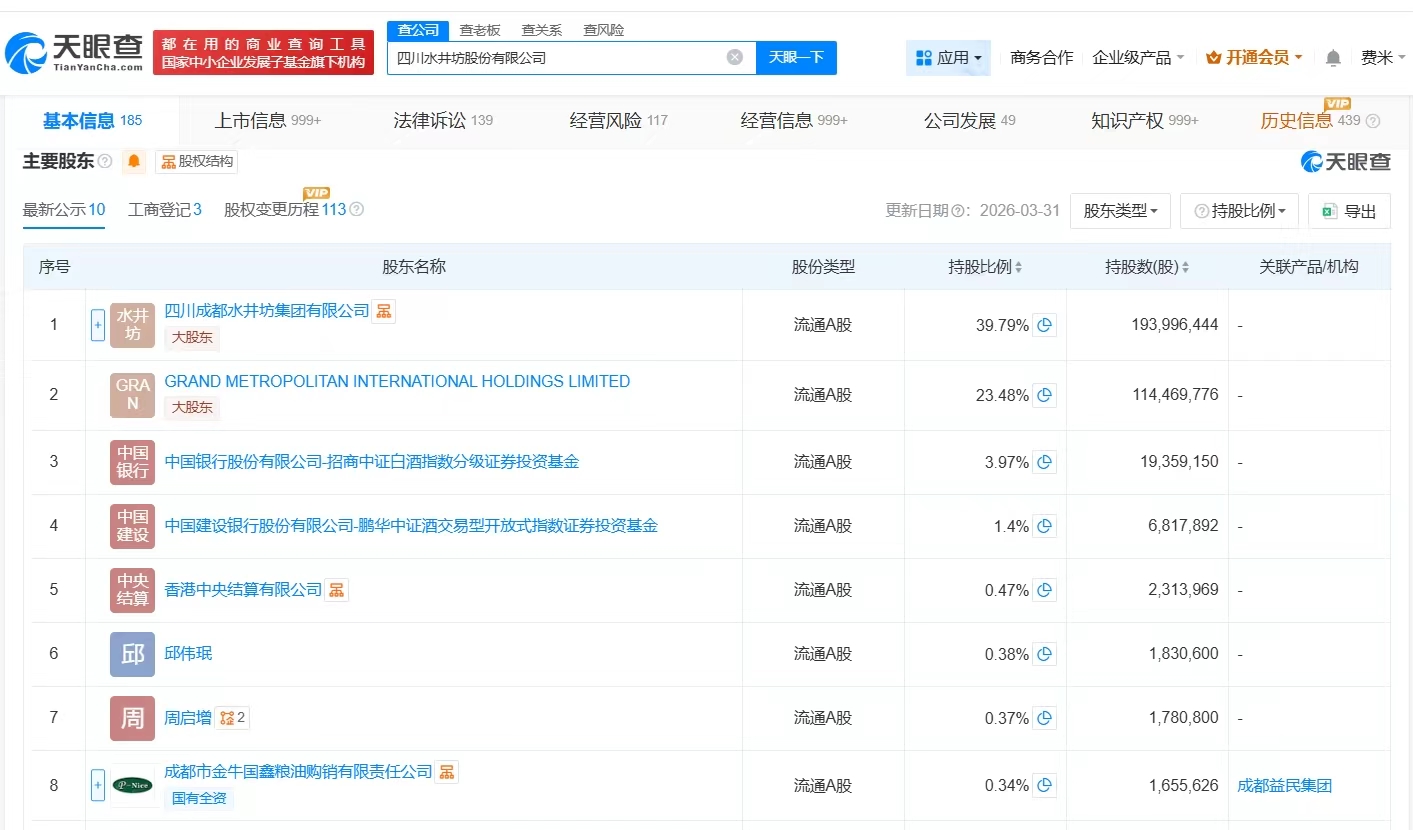The width and height of the screenshot is (1413, 830).
Task: Click the P-Nice logo of row 8
Action: click(132, 785)
